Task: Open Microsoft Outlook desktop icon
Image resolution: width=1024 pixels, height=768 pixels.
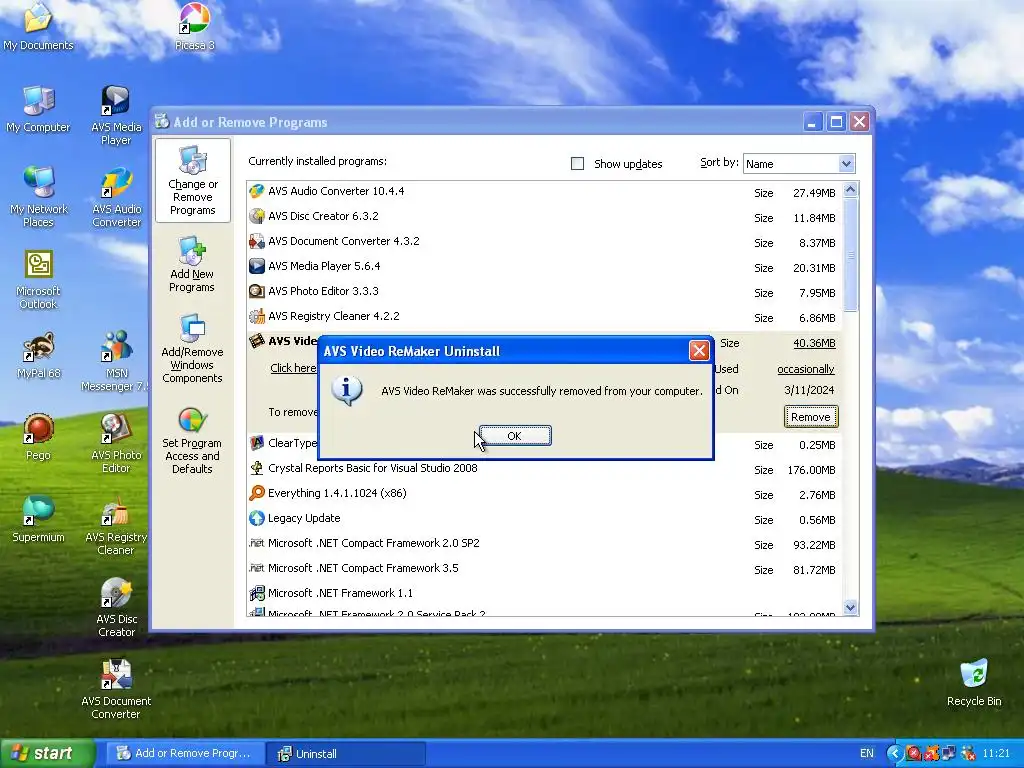Action: [x=39, y=279]
